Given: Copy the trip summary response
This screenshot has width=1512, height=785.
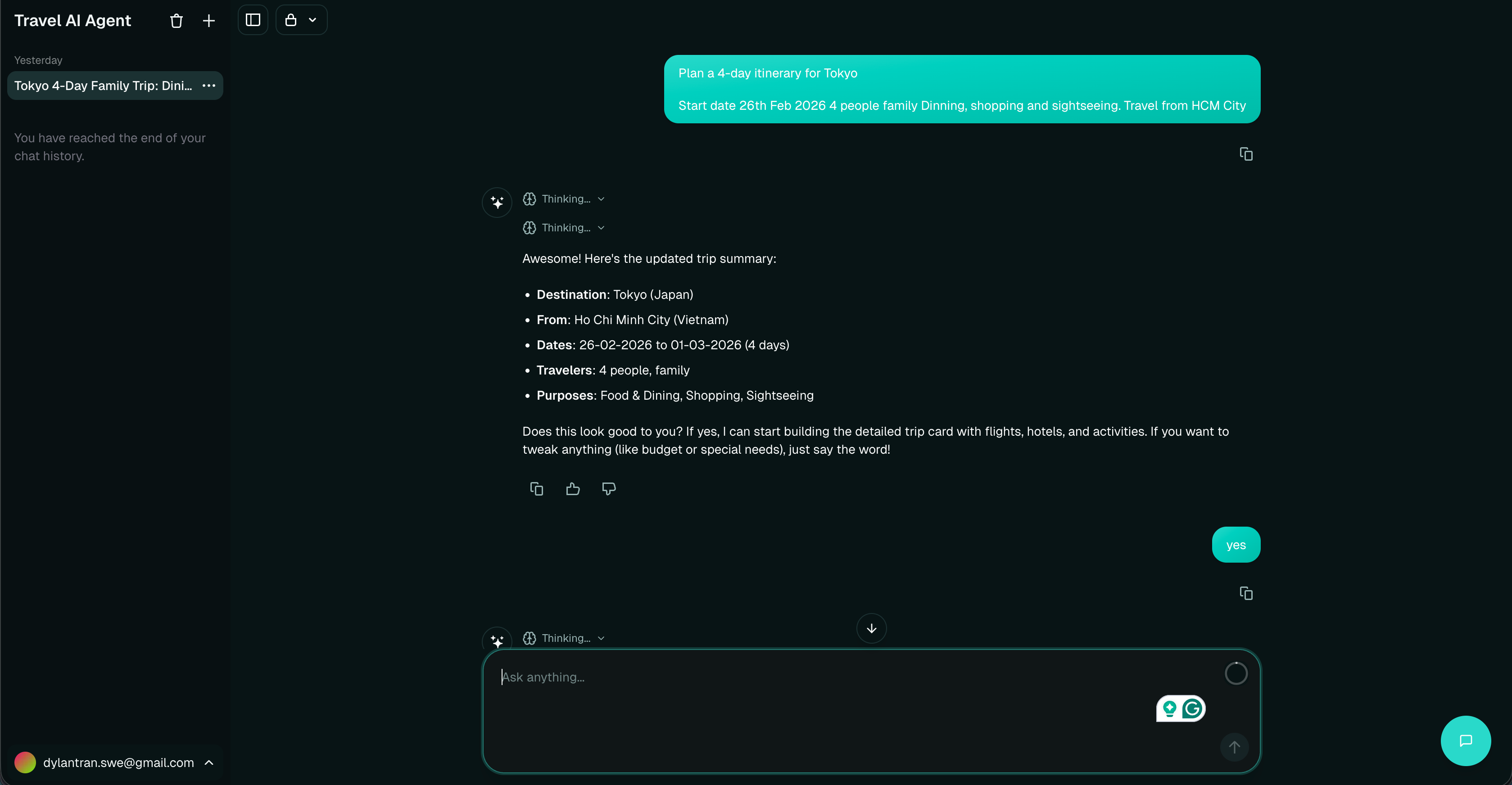Looking at the screenshot, I should tap(536, 489).
